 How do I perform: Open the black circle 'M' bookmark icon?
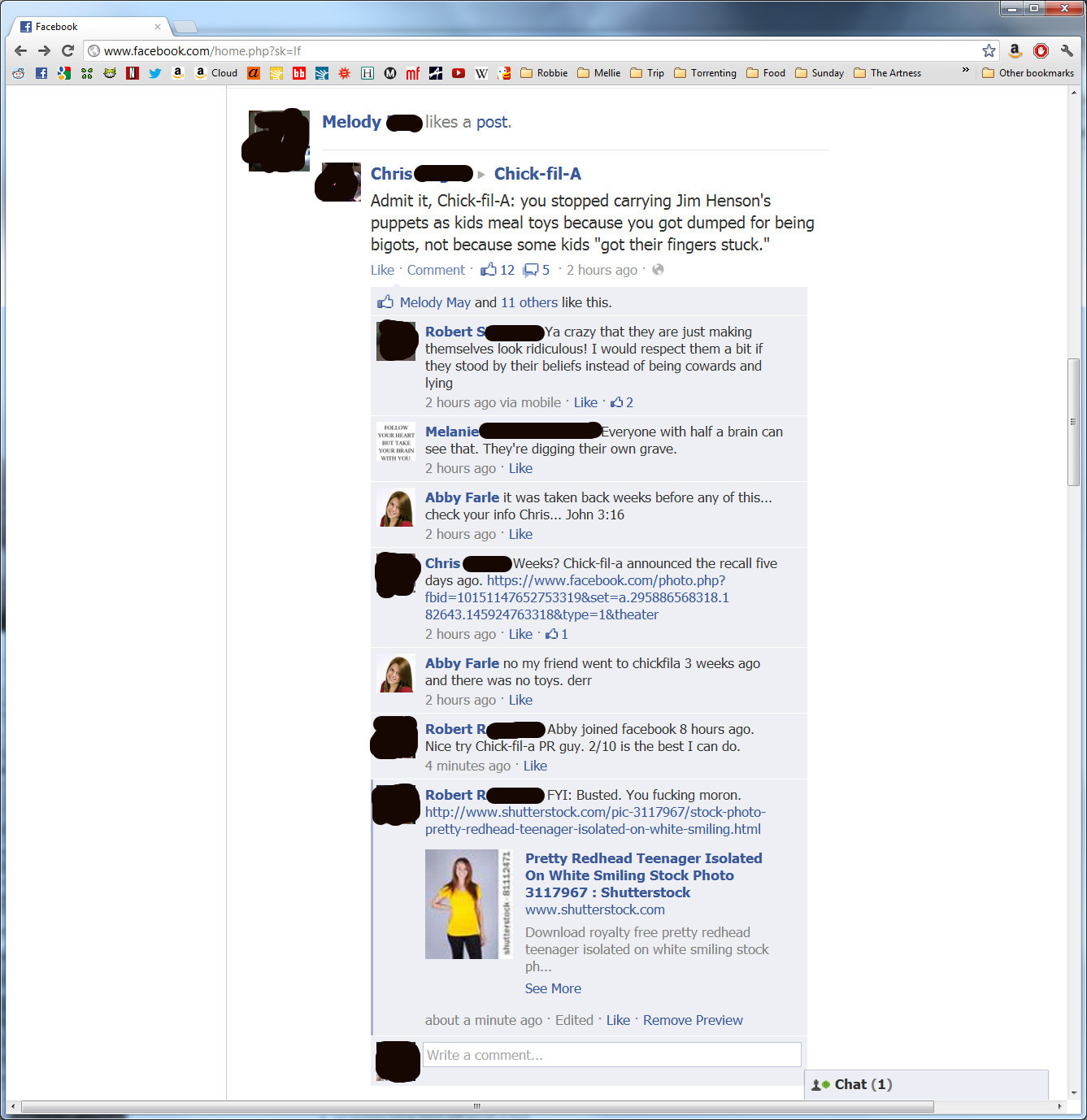coord(390,73)
